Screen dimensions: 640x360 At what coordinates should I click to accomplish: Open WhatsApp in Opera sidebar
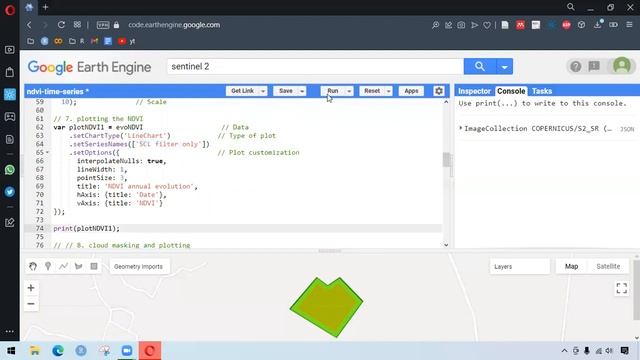click(10, 170)
